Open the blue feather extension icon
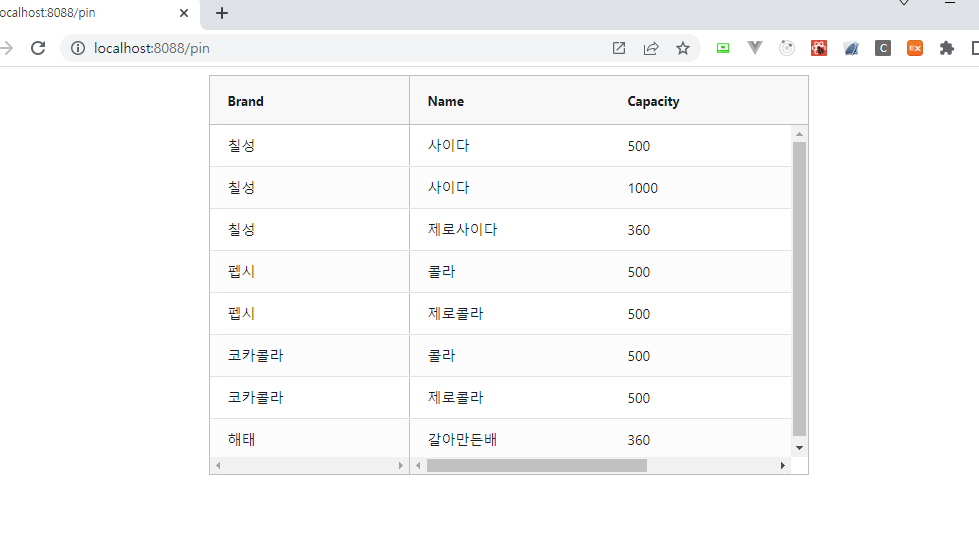Viewport: 979px width, 539px height. pyautogui.click(x=851, y=48)
